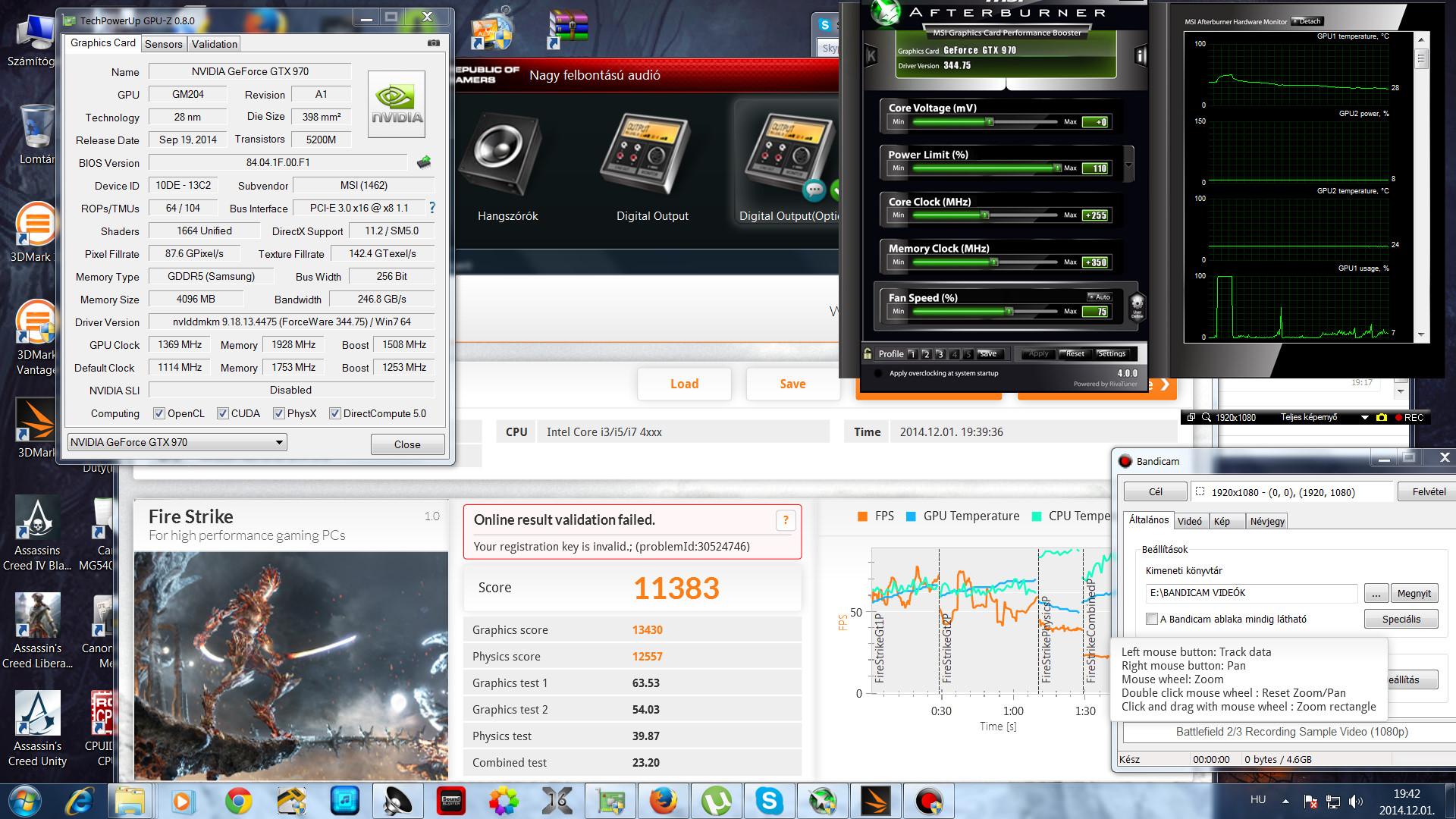This screenshot has width=1456, height=819.
Task: Click the Bus Interface question mark icon
Action: [432, 208]
